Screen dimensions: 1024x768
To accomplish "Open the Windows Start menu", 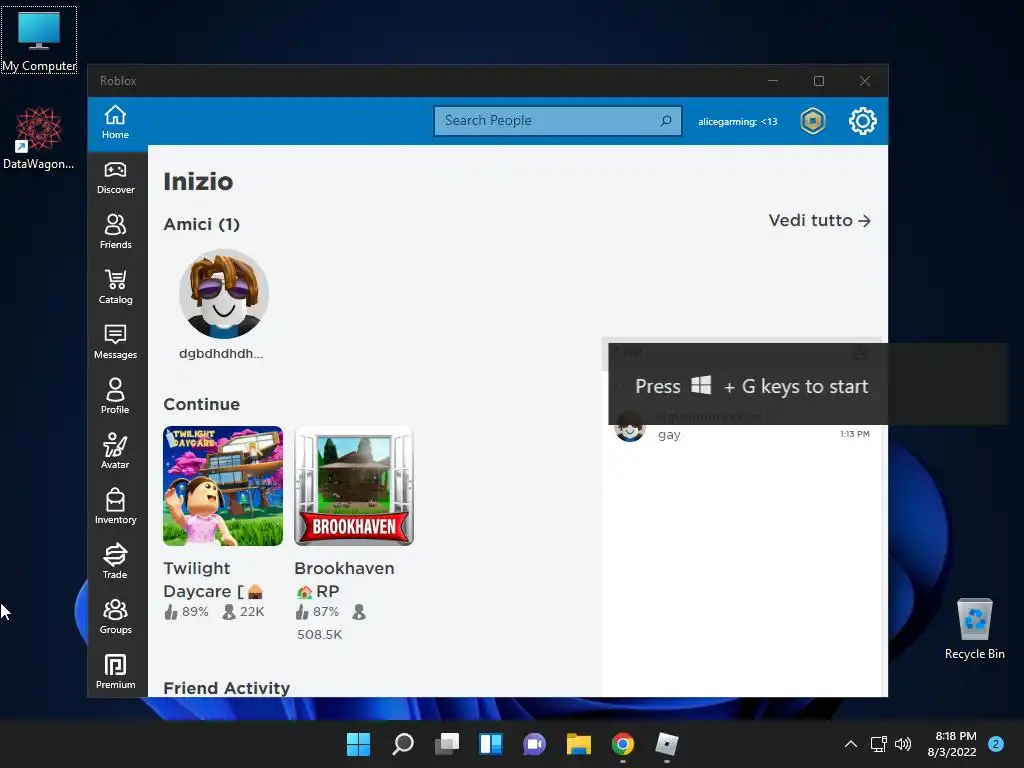I will [359, 744].
